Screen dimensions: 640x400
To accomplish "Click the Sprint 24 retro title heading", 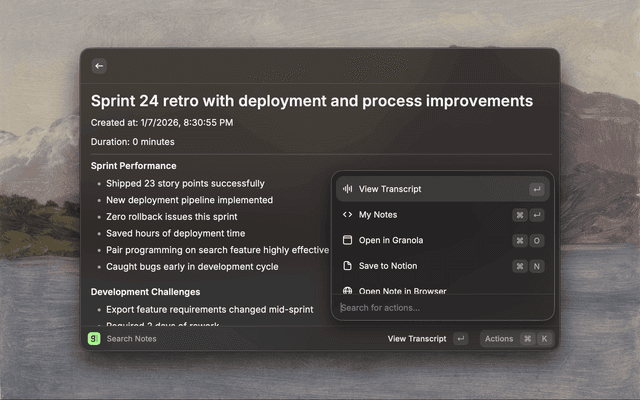I will click(311, 101).
